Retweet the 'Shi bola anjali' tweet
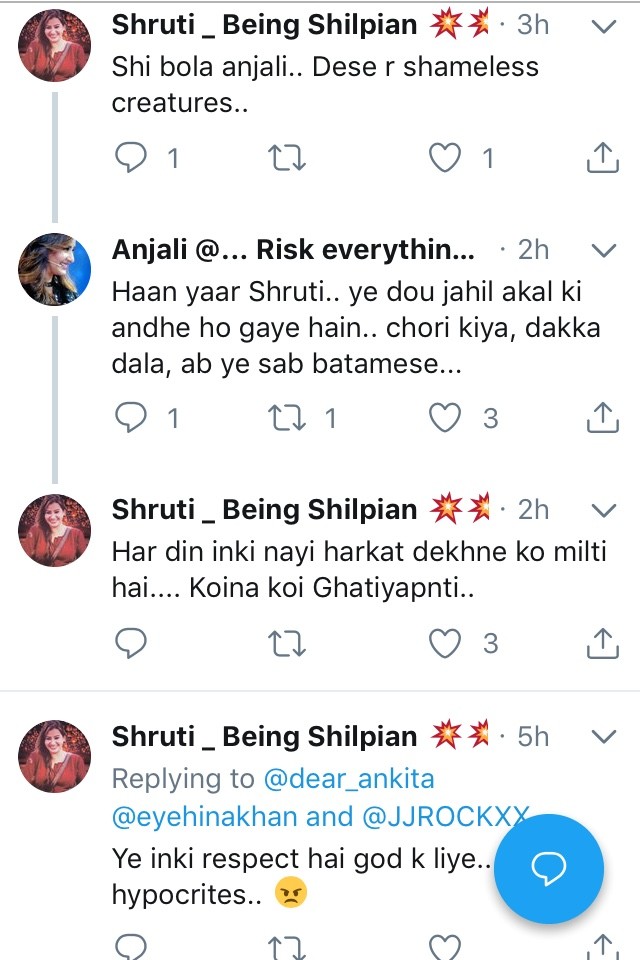Viewport: 640px width, 960px height. tap(288, 158)
